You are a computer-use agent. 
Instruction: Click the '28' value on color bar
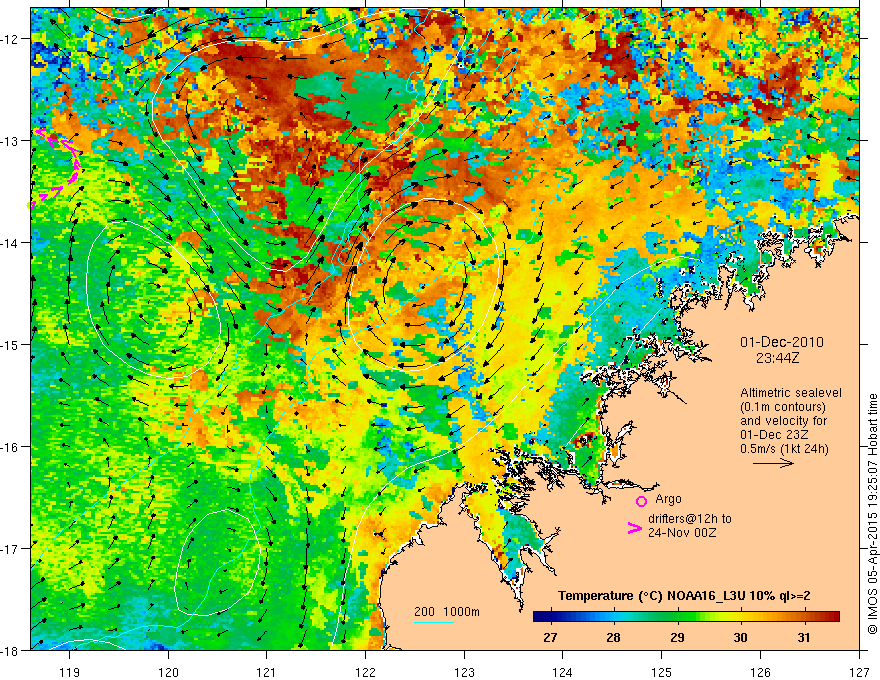coord(613,637)
